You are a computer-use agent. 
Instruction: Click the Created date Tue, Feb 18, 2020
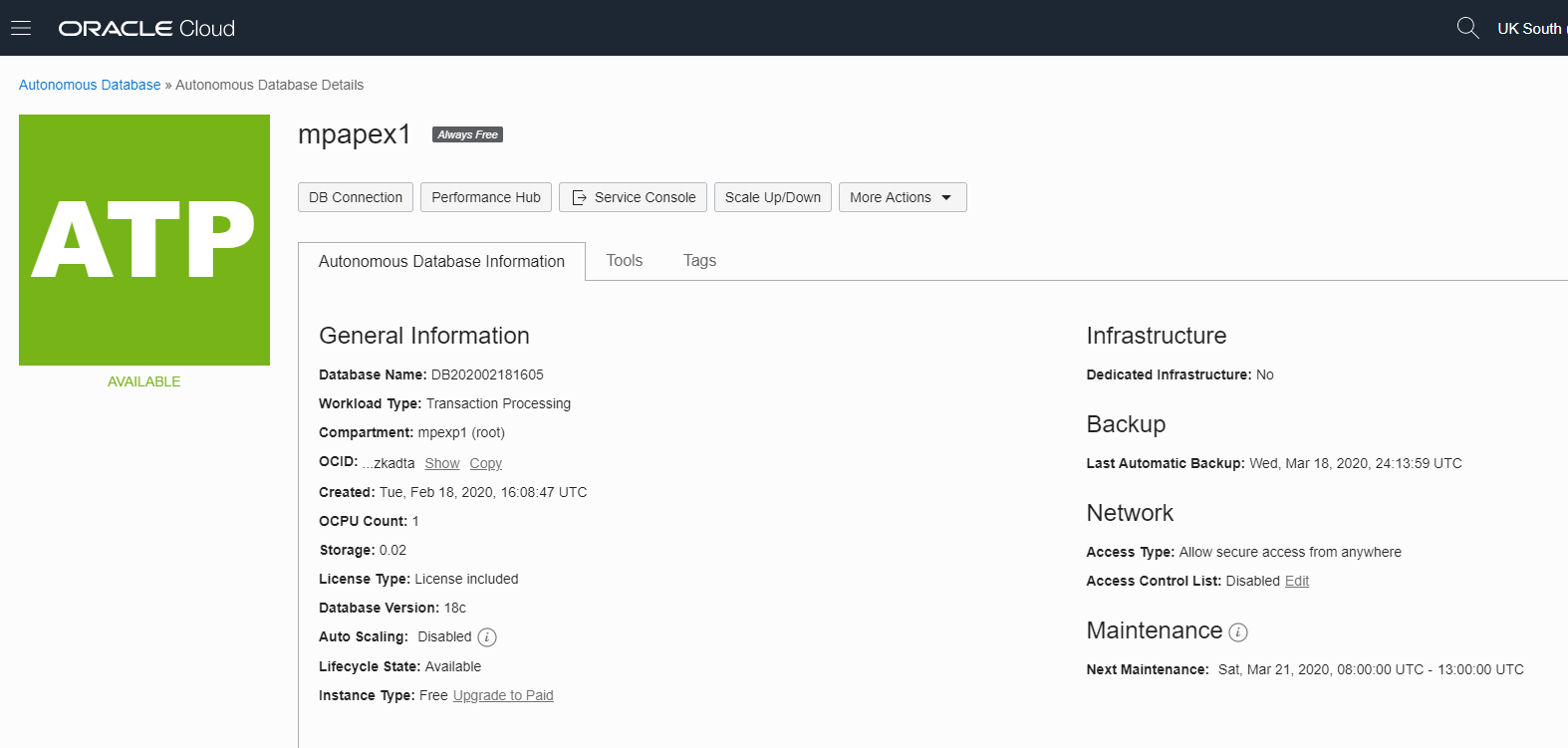point(483,492)
